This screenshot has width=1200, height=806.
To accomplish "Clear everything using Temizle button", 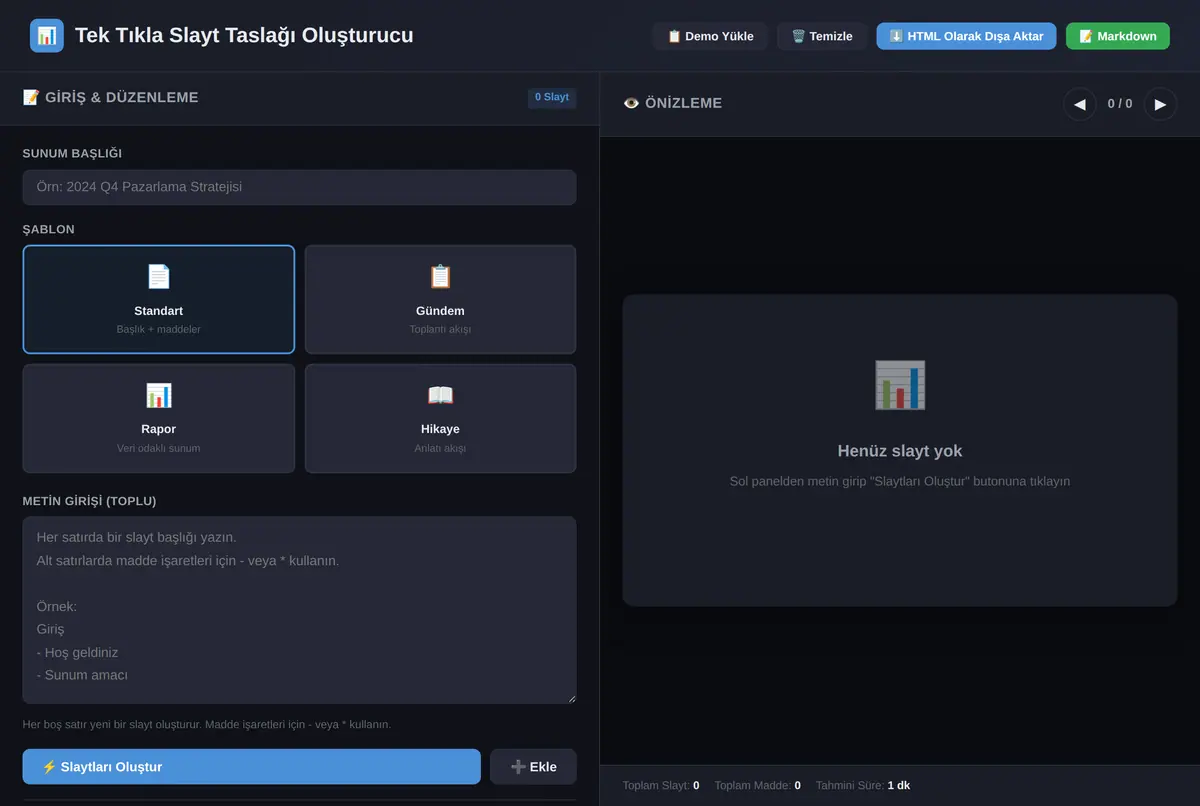I will tap(822, 36).
